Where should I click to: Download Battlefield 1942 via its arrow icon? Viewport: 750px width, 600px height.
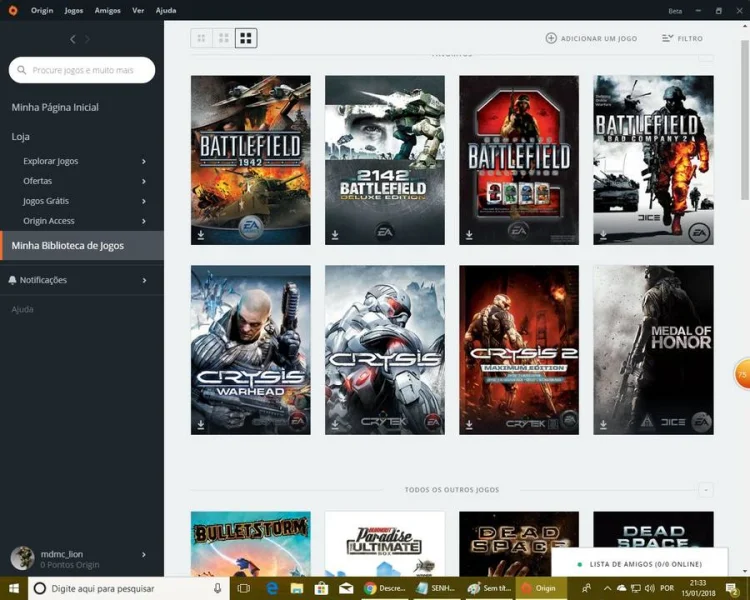tap(201, 234)
